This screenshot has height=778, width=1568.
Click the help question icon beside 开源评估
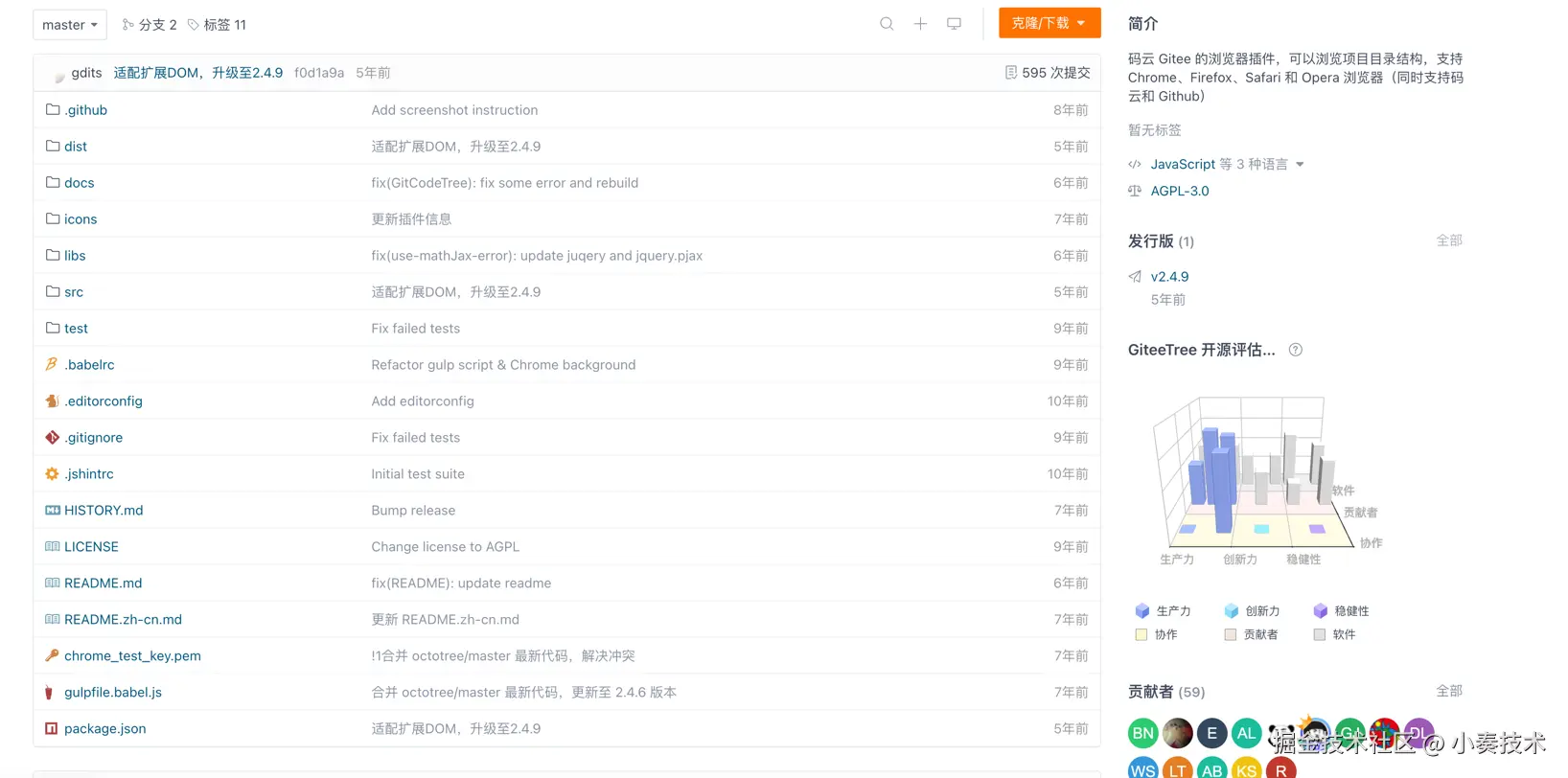point(1296,350)
